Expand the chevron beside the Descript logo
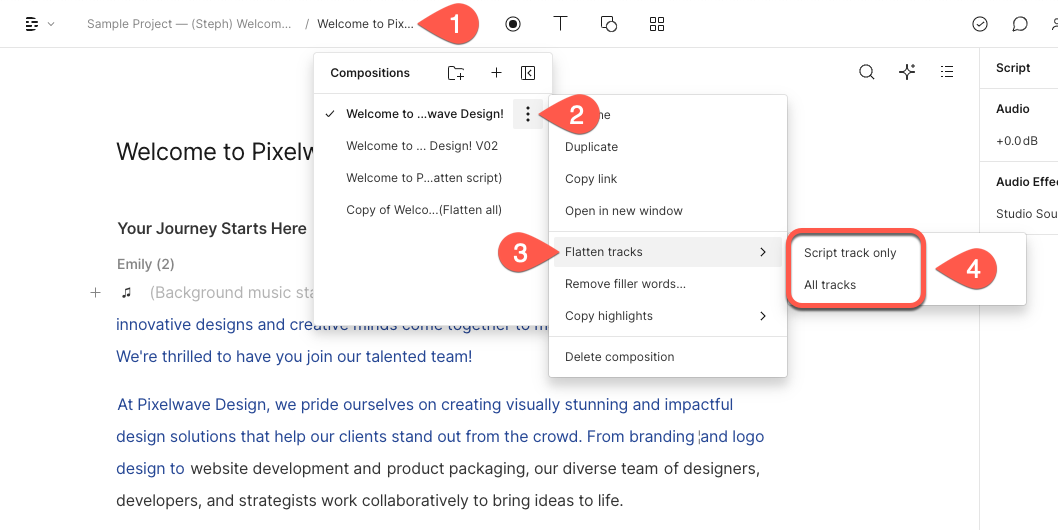Image resolution: width=1058 pixels, height=530 pixels. [51, 24]
